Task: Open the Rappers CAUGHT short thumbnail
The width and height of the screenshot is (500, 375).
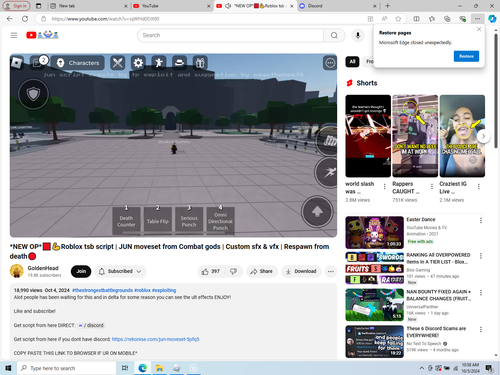Action: (415, 136)
